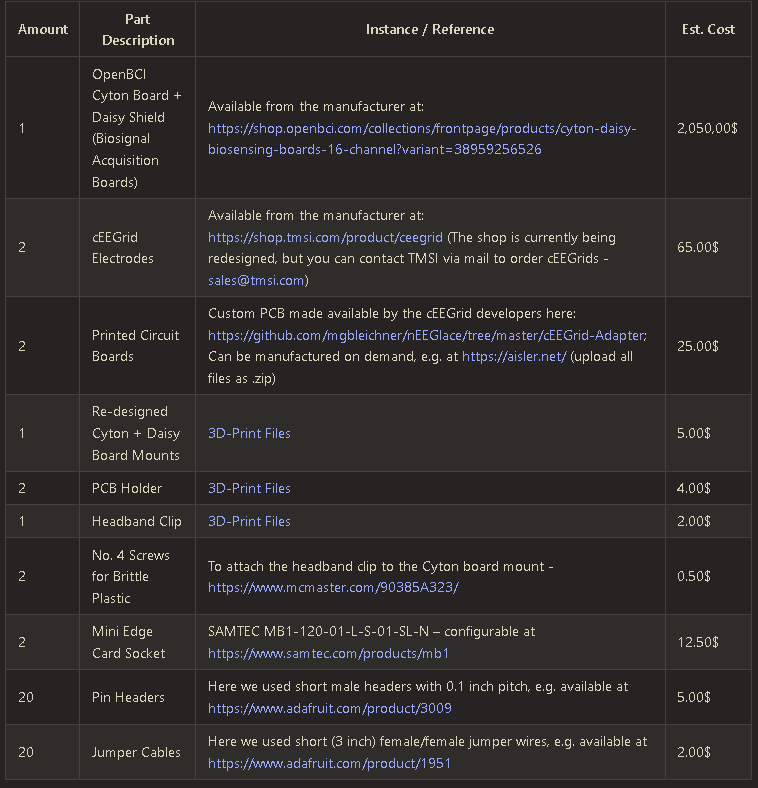
Task: Click the 2,050,00$ cost cell
Action: pyautogui.click(x=707, y=128)
